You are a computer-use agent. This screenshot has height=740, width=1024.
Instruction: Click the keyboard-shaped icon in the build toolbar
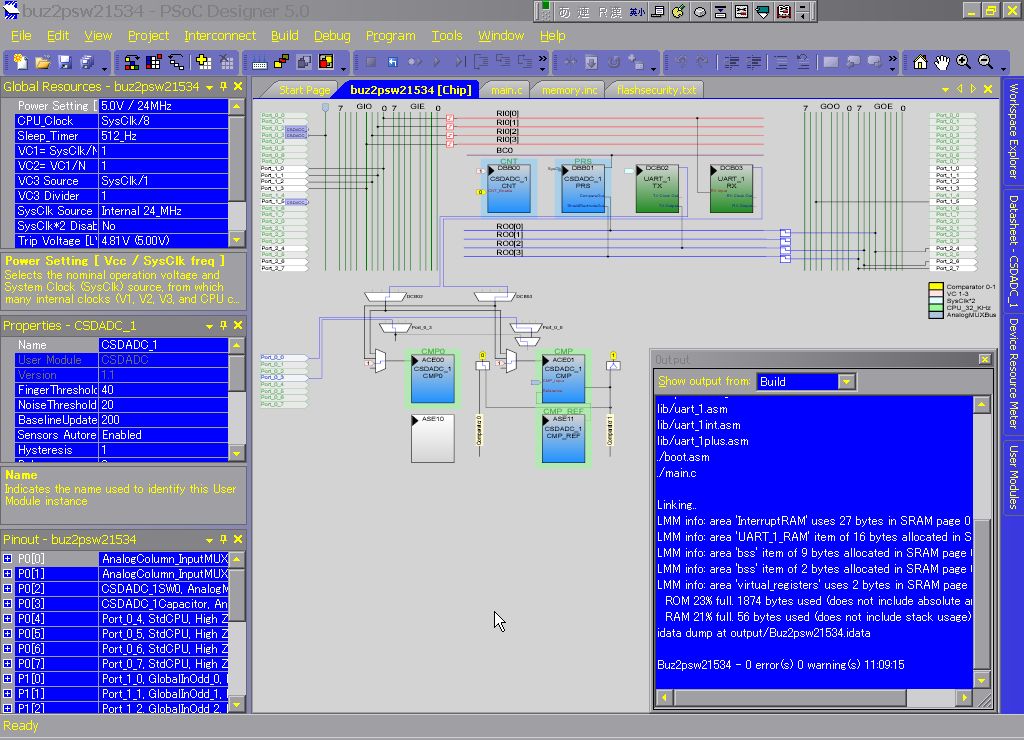tap(259, 63)
